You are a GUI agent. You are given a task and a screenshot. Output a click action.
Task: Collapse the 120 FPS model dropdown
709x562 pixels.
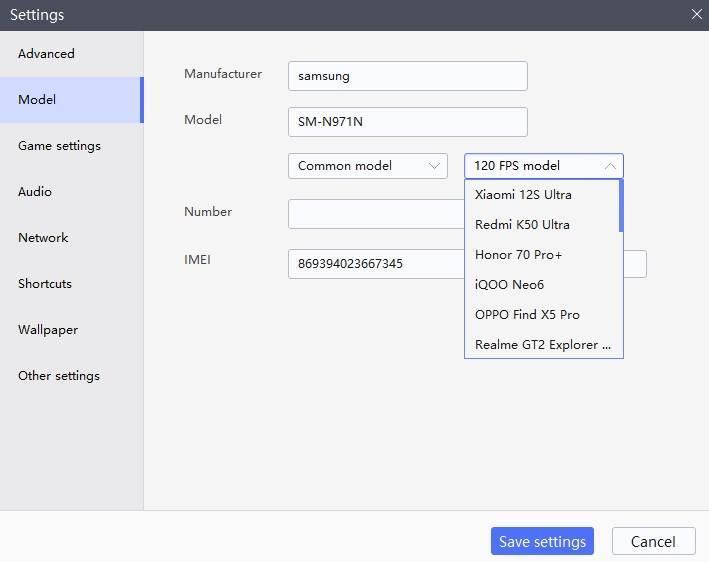tap(543, 166)
